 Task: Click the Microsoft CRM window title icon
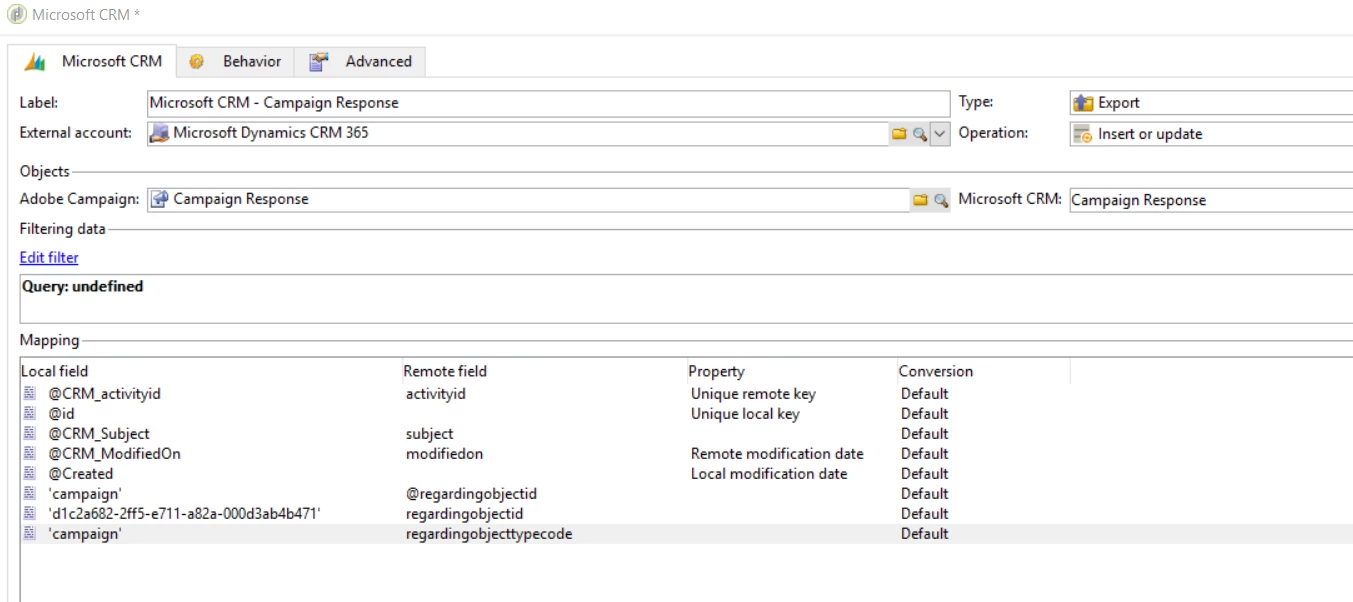tap(17, 15)
